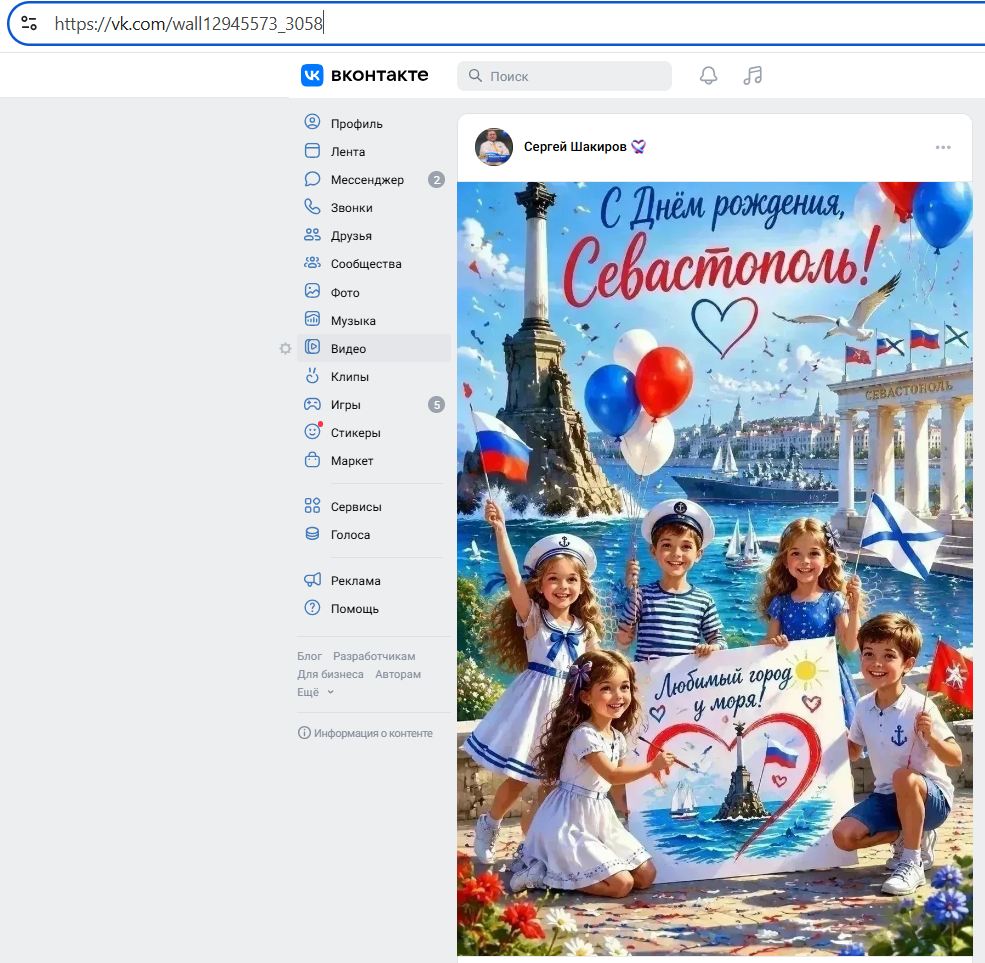Click the Мессенджер unread badge 2

(x=436, y=180)
